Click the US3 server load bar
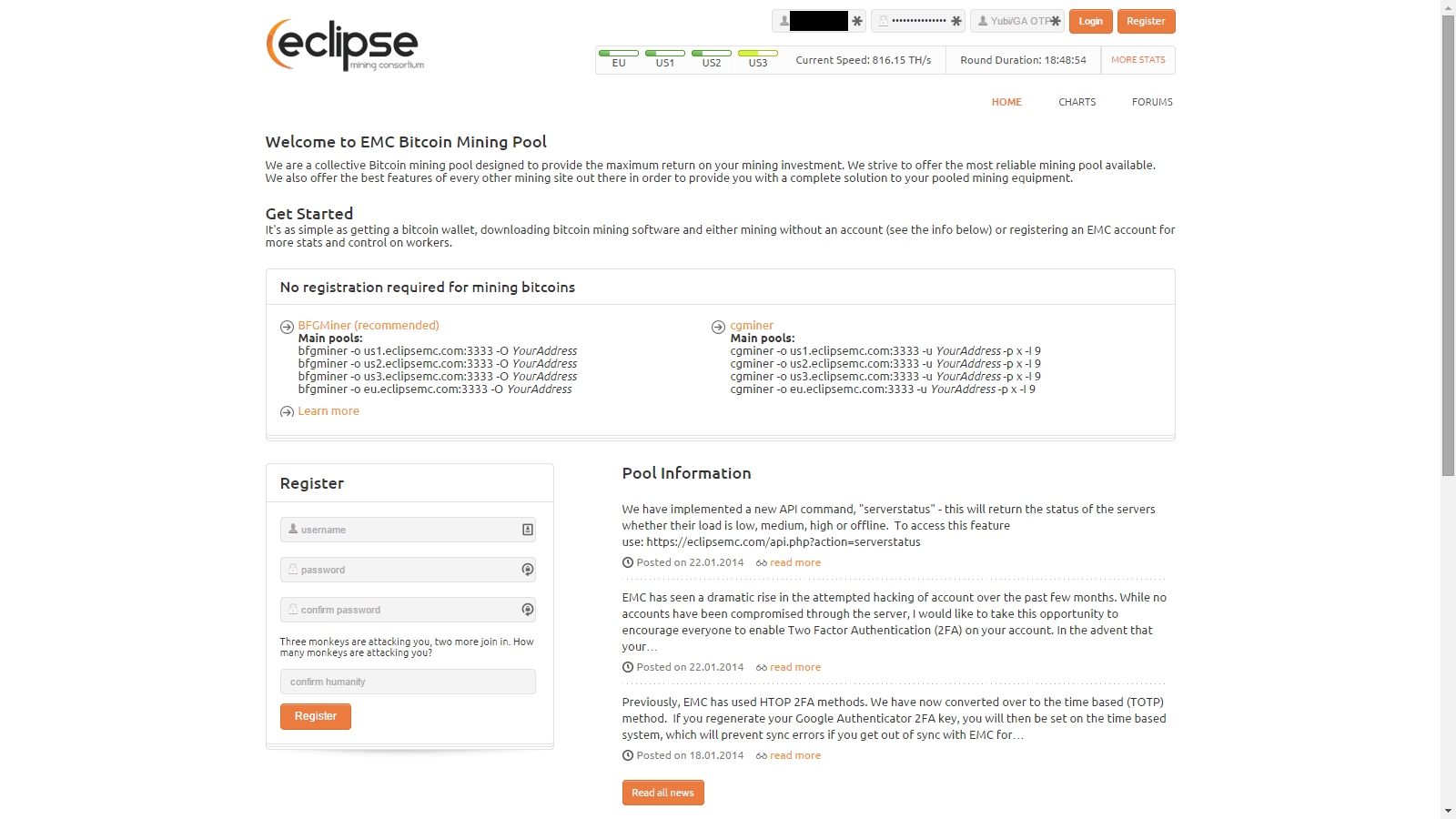The image size is (1456, 819). [757, 54]
